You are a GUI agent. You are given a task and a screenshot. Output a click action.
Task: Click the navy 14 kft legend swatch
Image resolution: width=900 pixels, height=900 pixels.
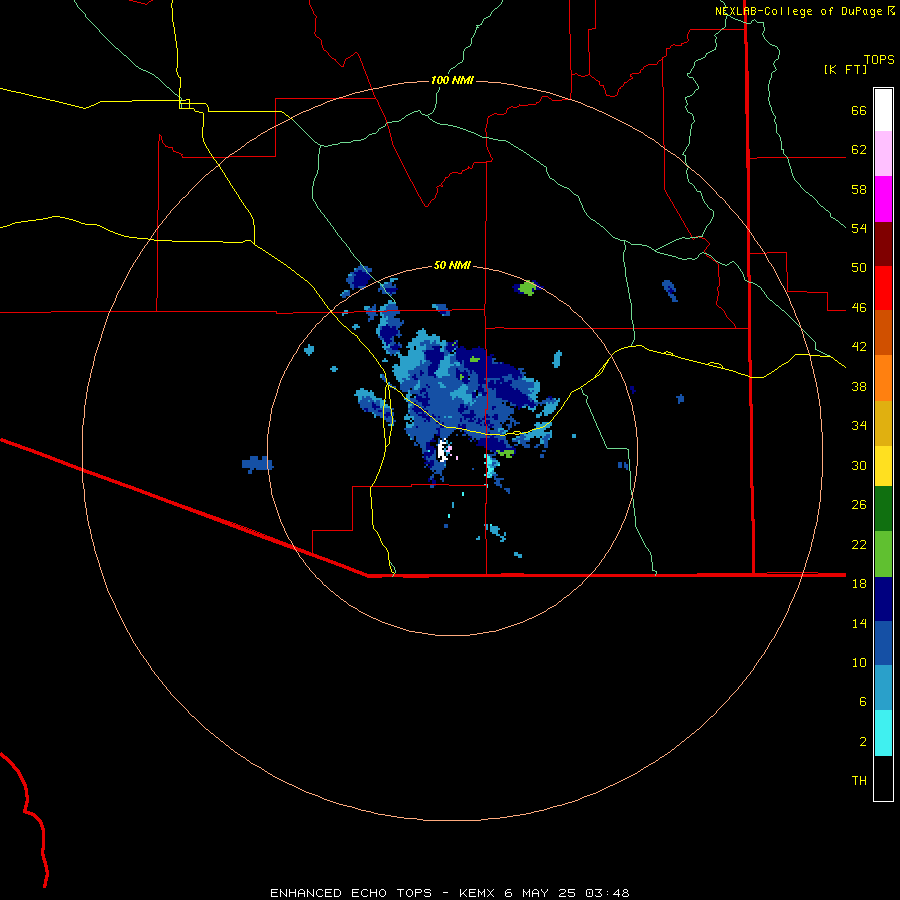click(883, 599)
